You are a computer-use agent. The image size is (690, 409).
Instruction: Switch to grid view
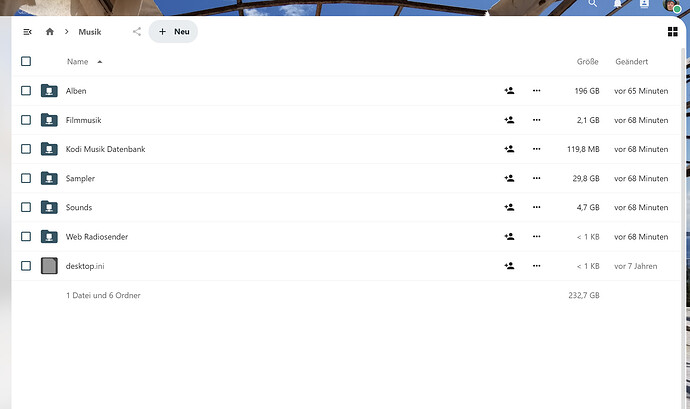(x=672, y=32)
